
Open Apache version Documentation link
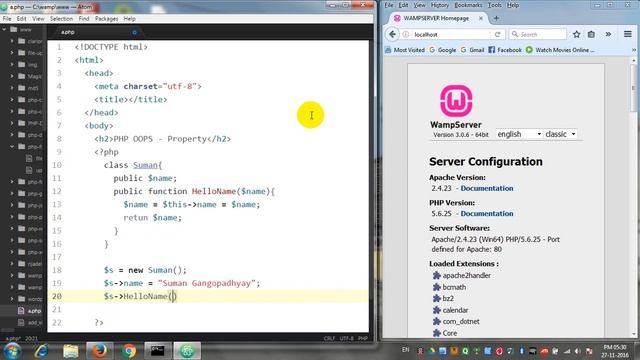(487, 188)
